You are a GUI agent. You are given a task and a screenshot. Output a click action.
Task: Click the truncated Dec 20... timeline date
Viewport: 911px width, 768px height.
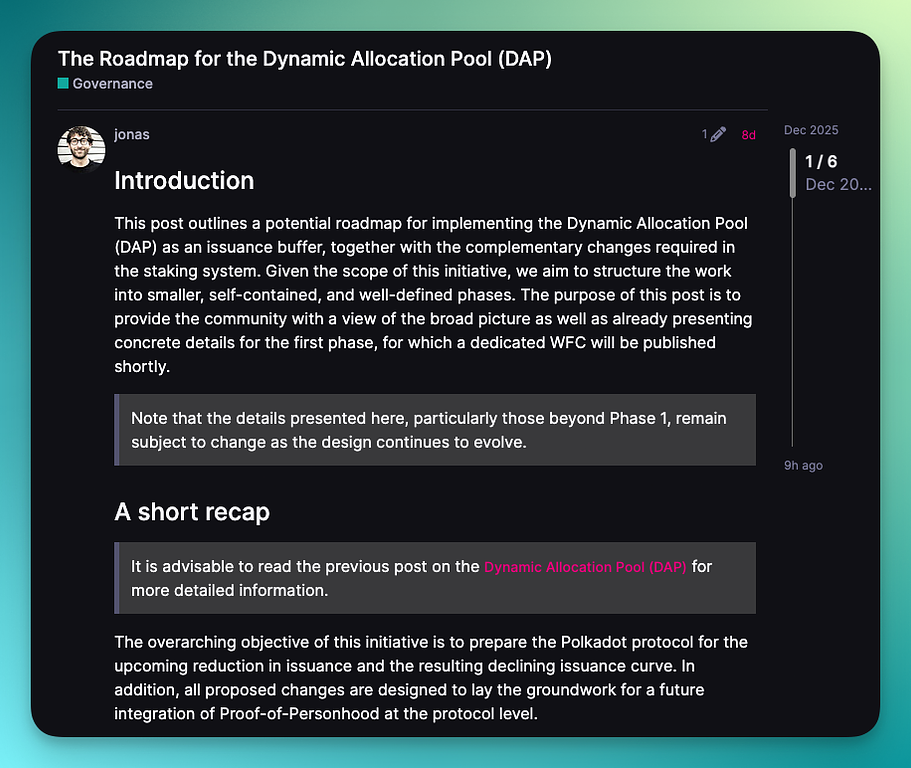point(838,184)
